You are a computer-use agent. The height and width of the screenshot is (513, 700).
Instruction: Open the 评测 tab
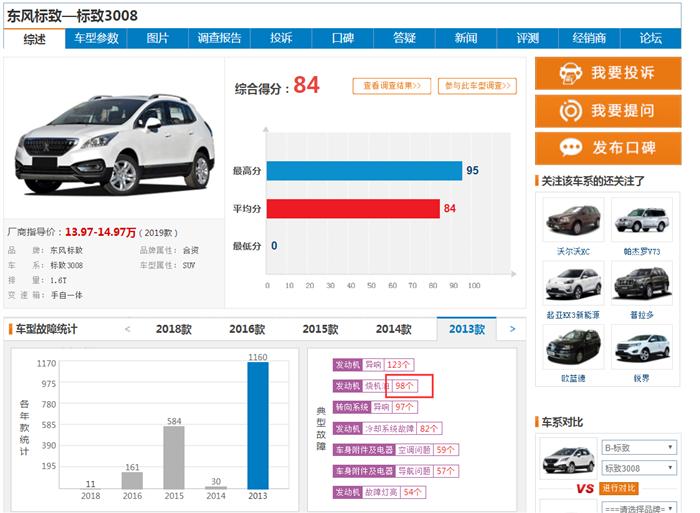(527, 38)
